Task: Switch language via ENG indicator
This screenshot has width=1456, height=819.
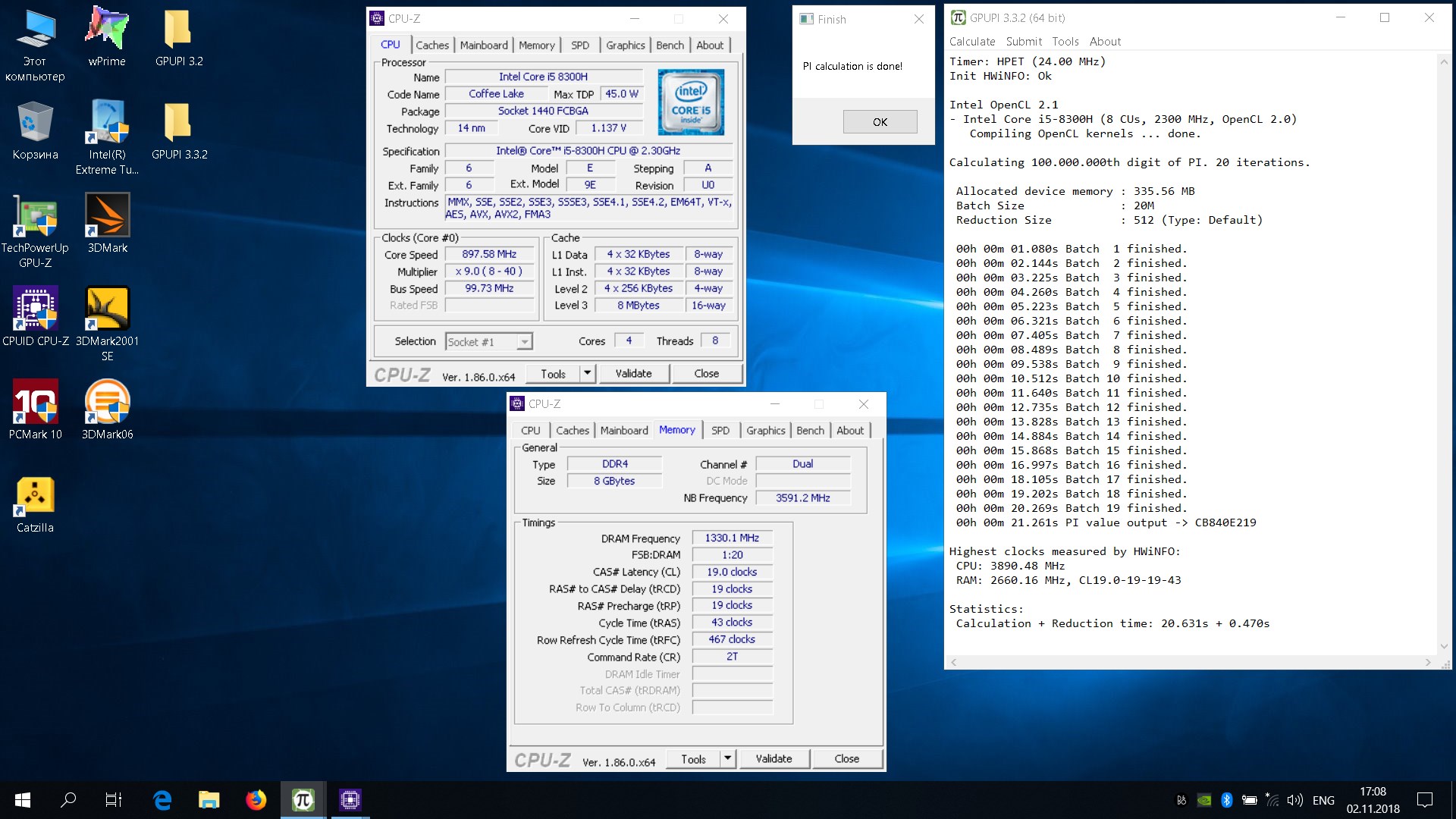Action: coord(1323,800)
